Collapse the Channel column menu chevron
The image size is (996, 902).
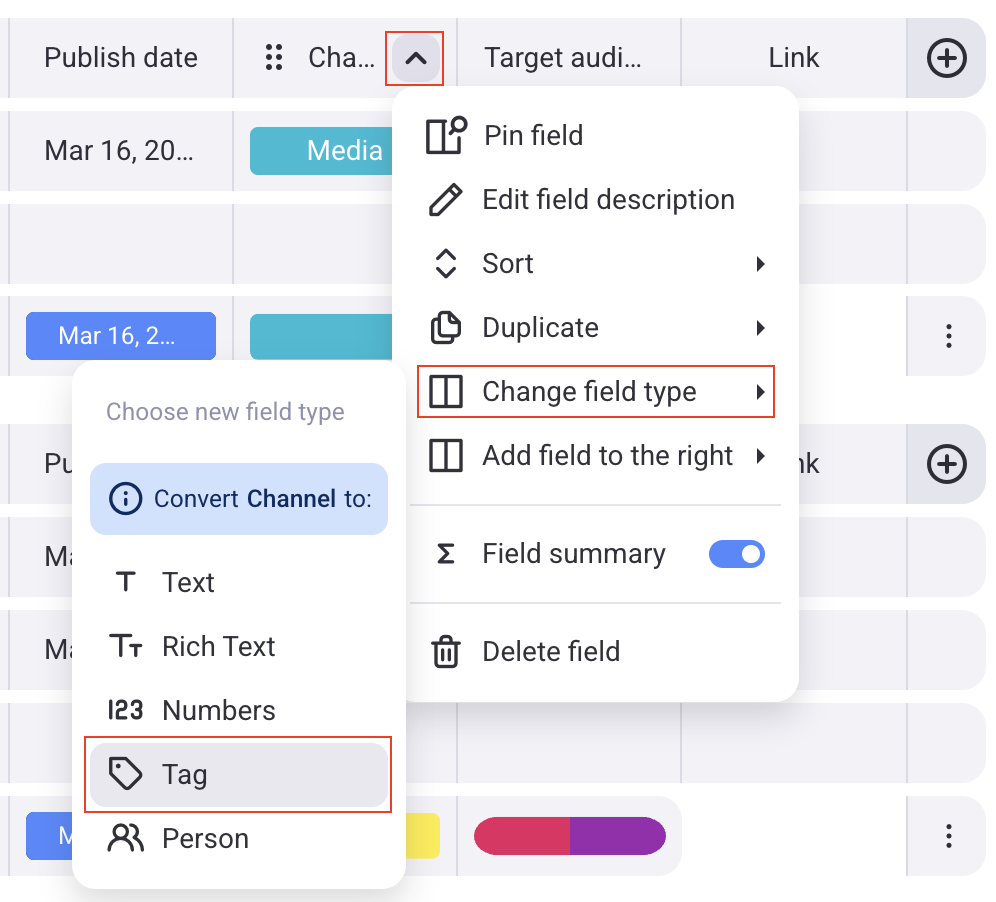pyautogui.click(x=414, y=58)
